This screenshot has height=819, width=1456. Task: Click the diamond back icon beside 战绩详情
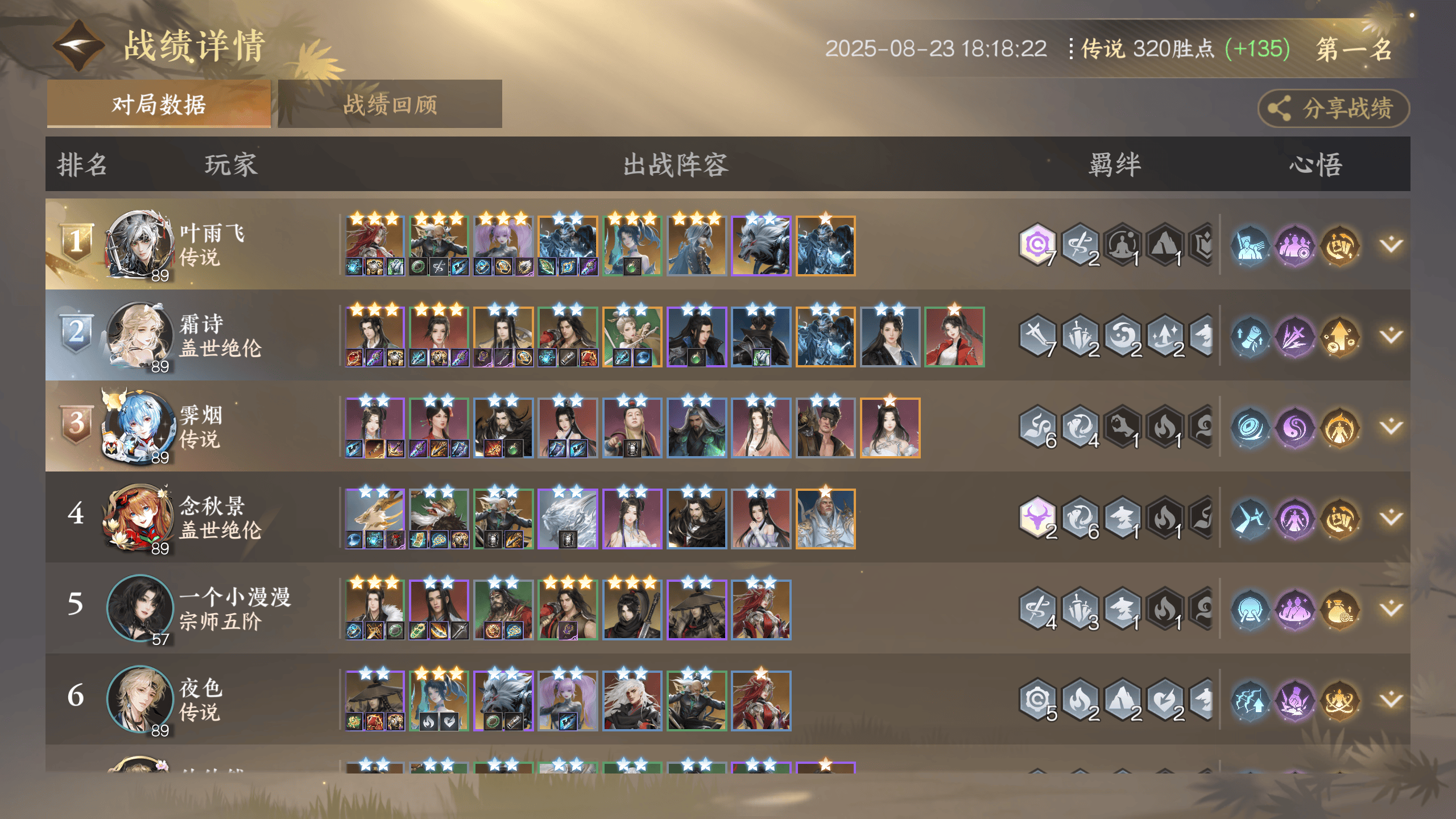tap(79, 45)
